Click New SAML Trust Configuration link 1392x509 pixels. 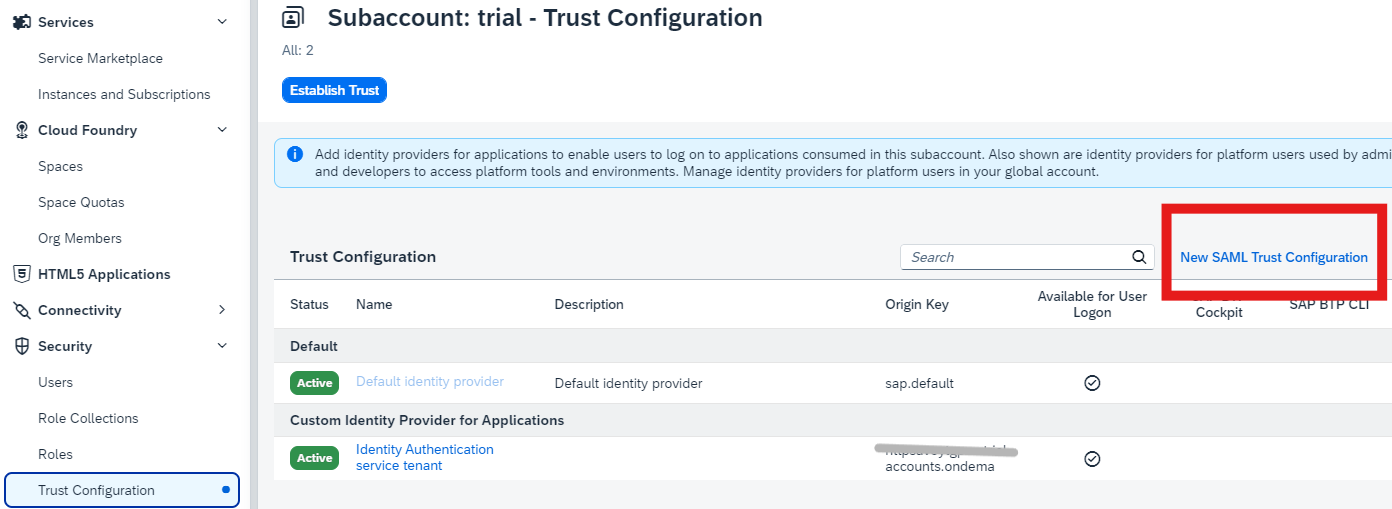click(x=1273, y=257)
